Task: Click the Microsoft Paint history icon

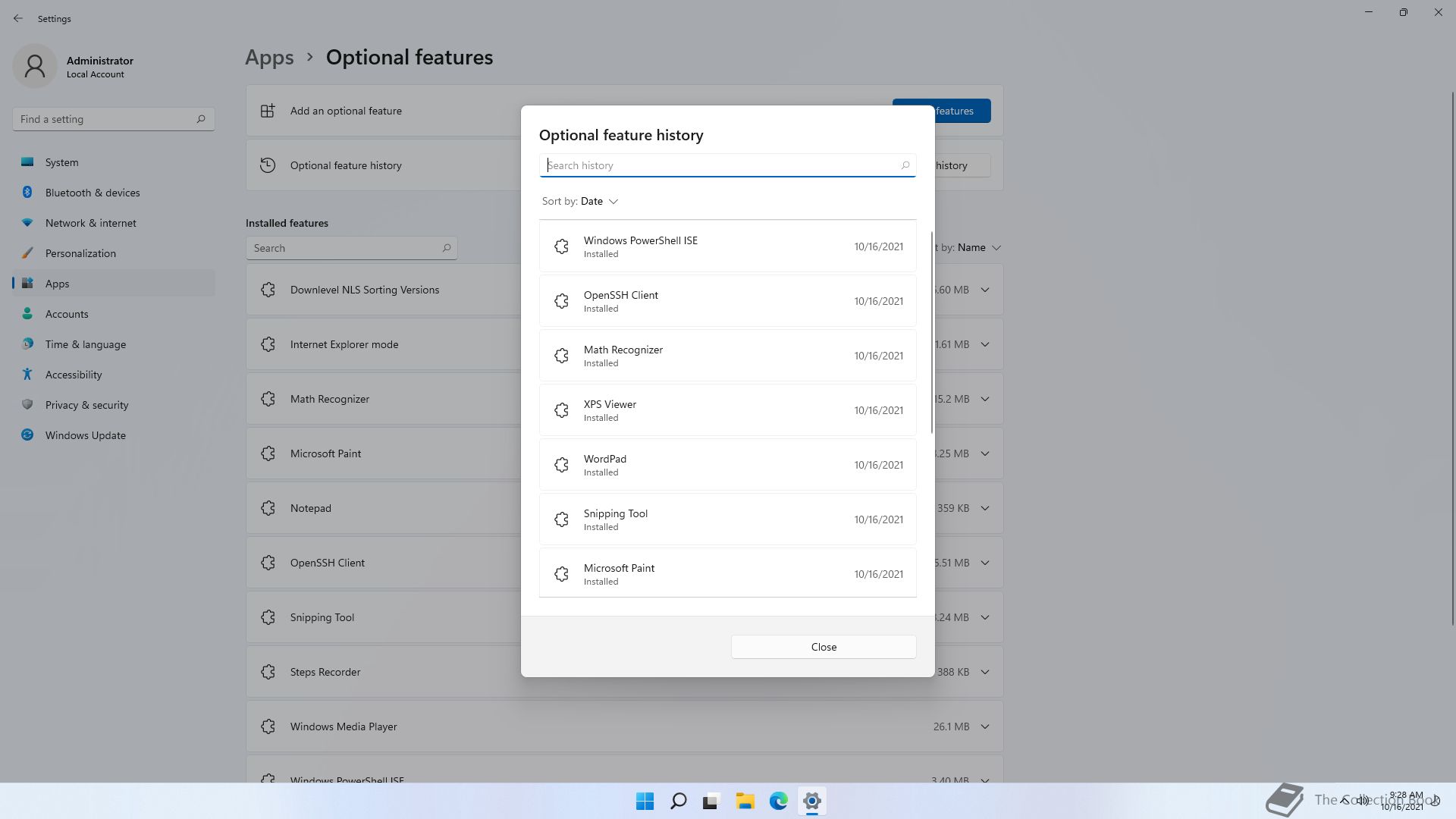Action: click(x=561, y=574)
